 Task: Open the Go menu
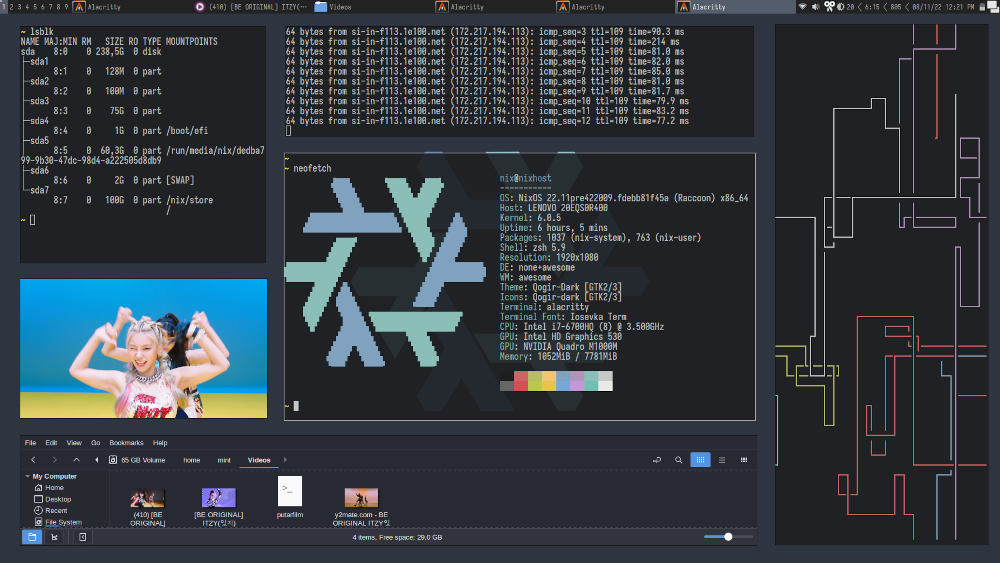[96, 442]
